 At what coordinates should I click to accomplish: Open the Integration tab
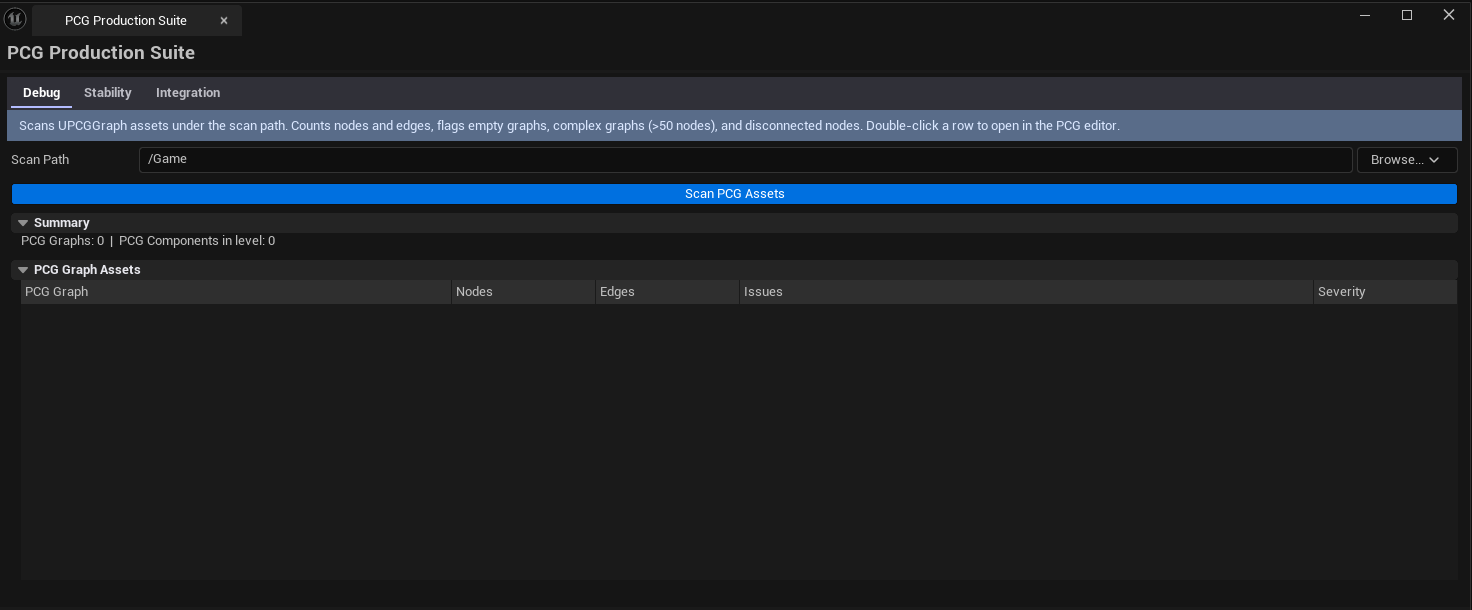(188, 93)
